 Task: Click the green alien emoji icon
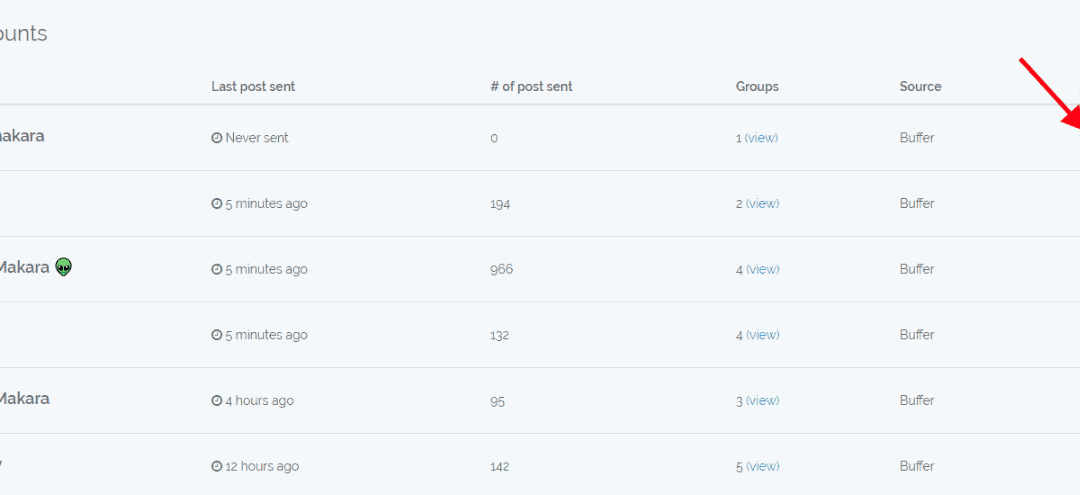[64, 267]
